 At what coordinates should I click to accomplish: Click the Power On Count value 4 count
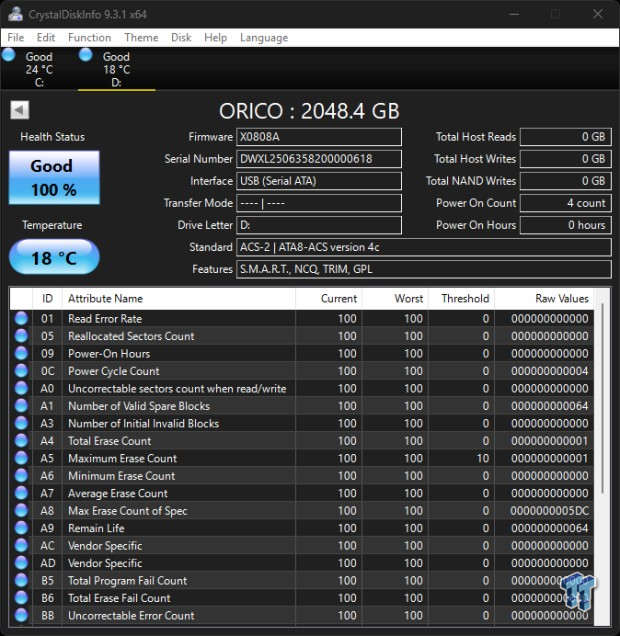tap(565, 203)
